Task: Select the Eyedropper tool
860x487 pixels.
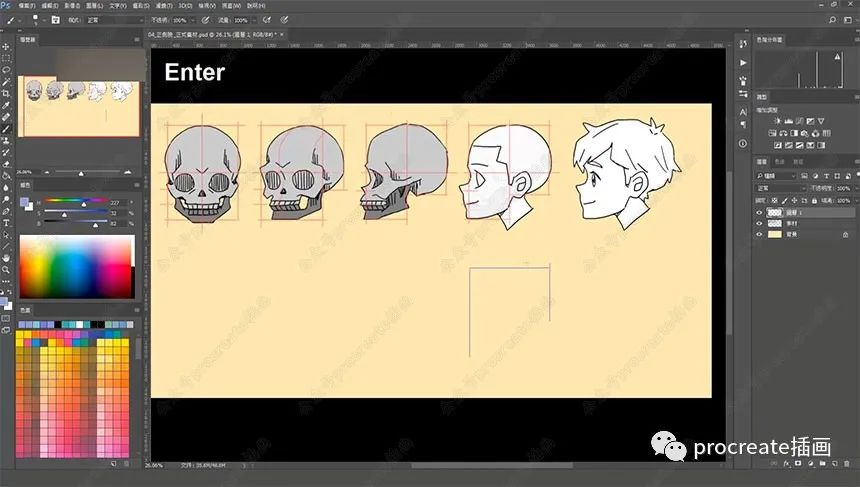Action: point(6,105)
